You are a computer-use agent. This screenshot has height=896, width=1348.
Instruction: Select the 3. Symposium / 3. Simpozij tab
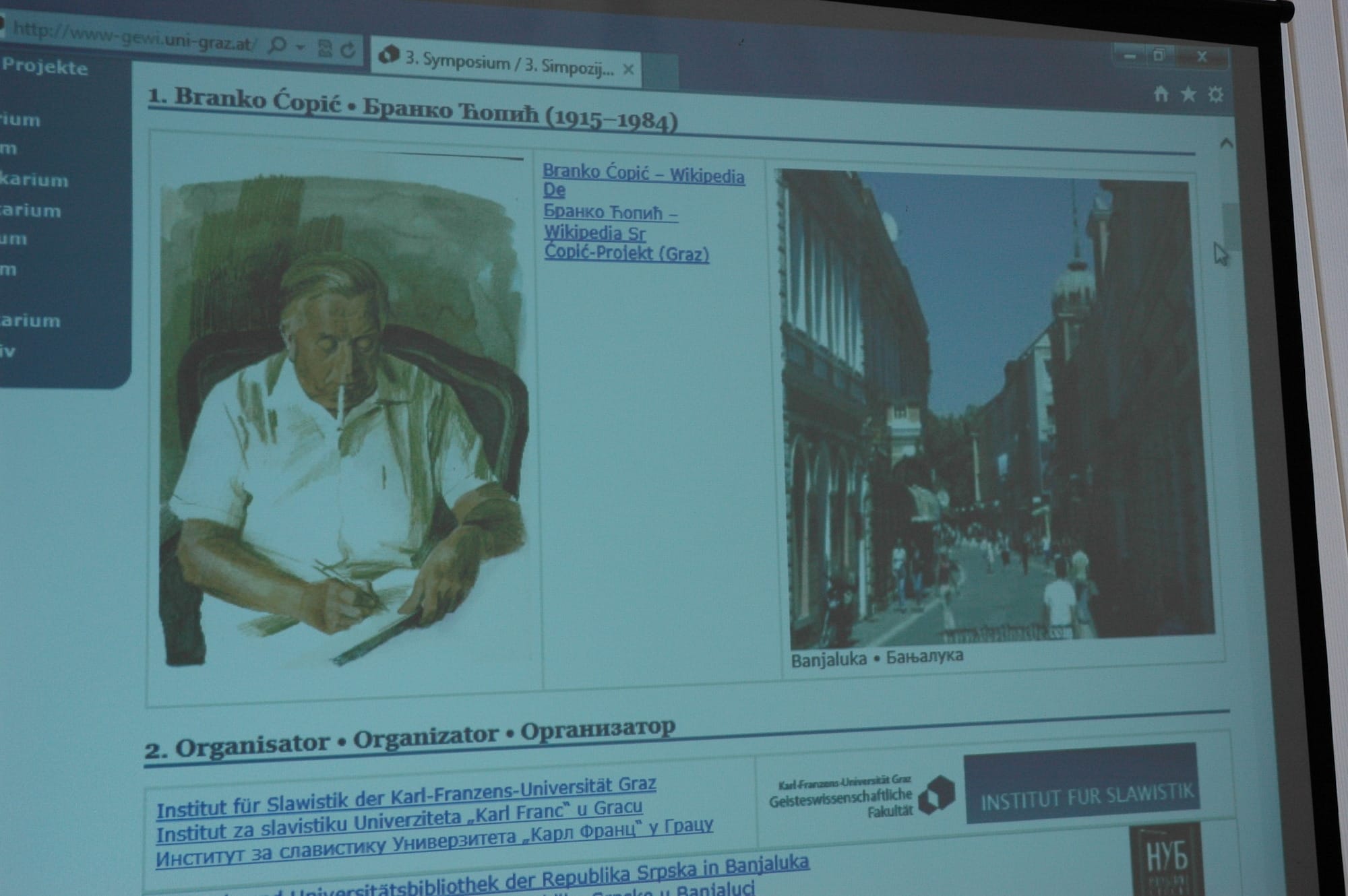506,62
